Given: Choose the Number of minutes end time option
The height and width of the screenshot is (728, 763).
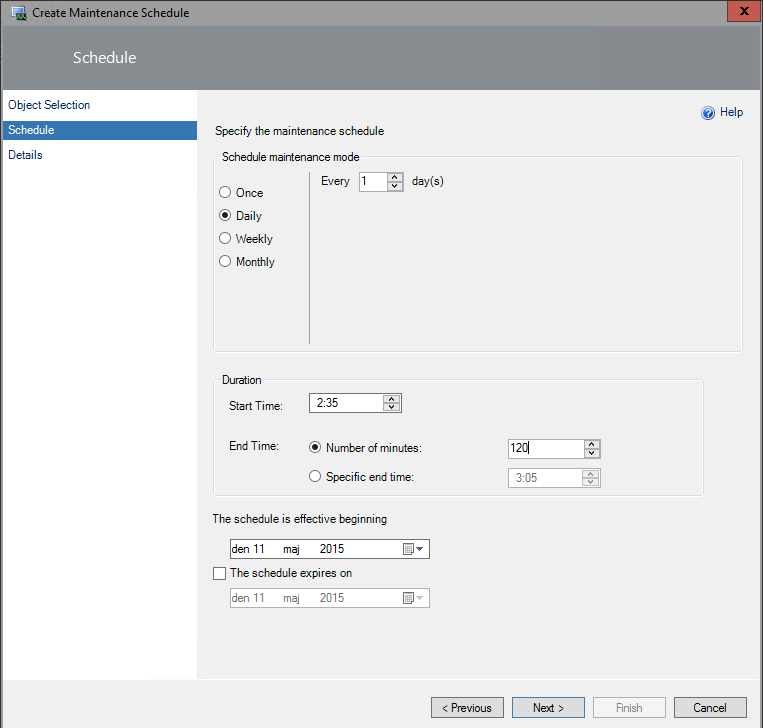Looking at the screenshot, I should [315, 447].
